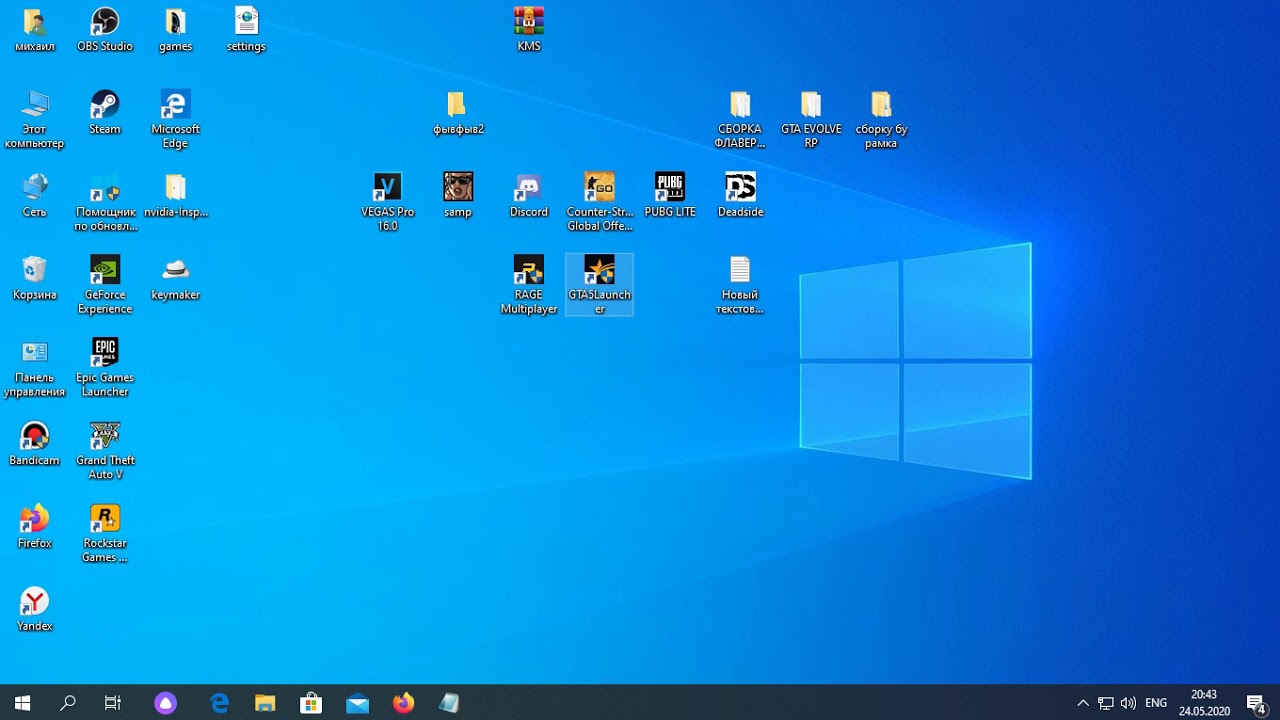
Task: Open the nvidia-Insp... folder
Action: (x=175, y=196)
